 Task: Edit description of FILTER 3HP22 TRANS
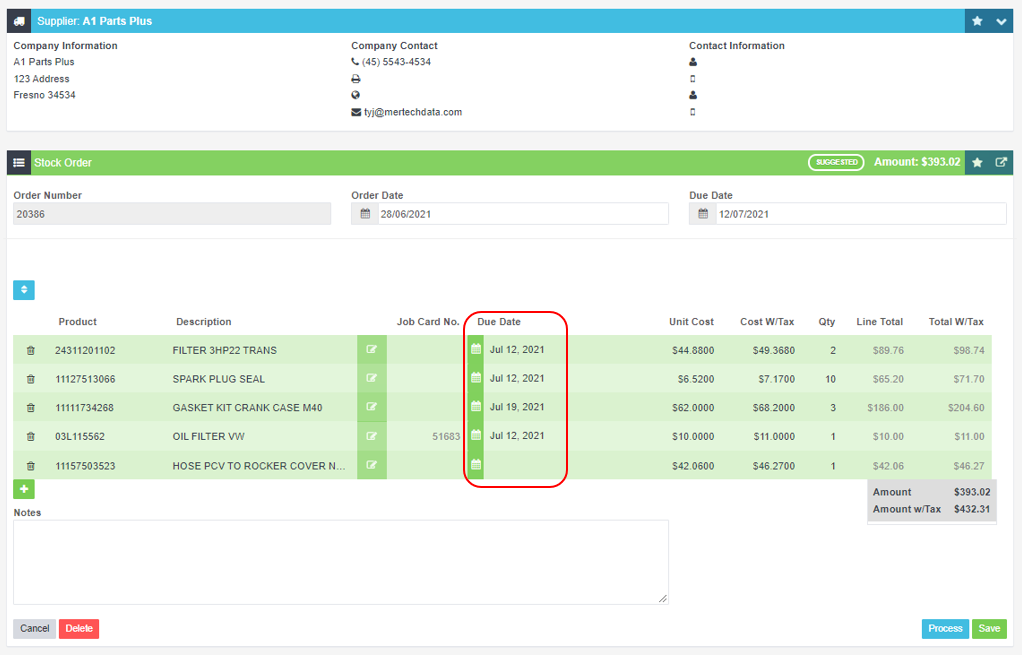372,350
